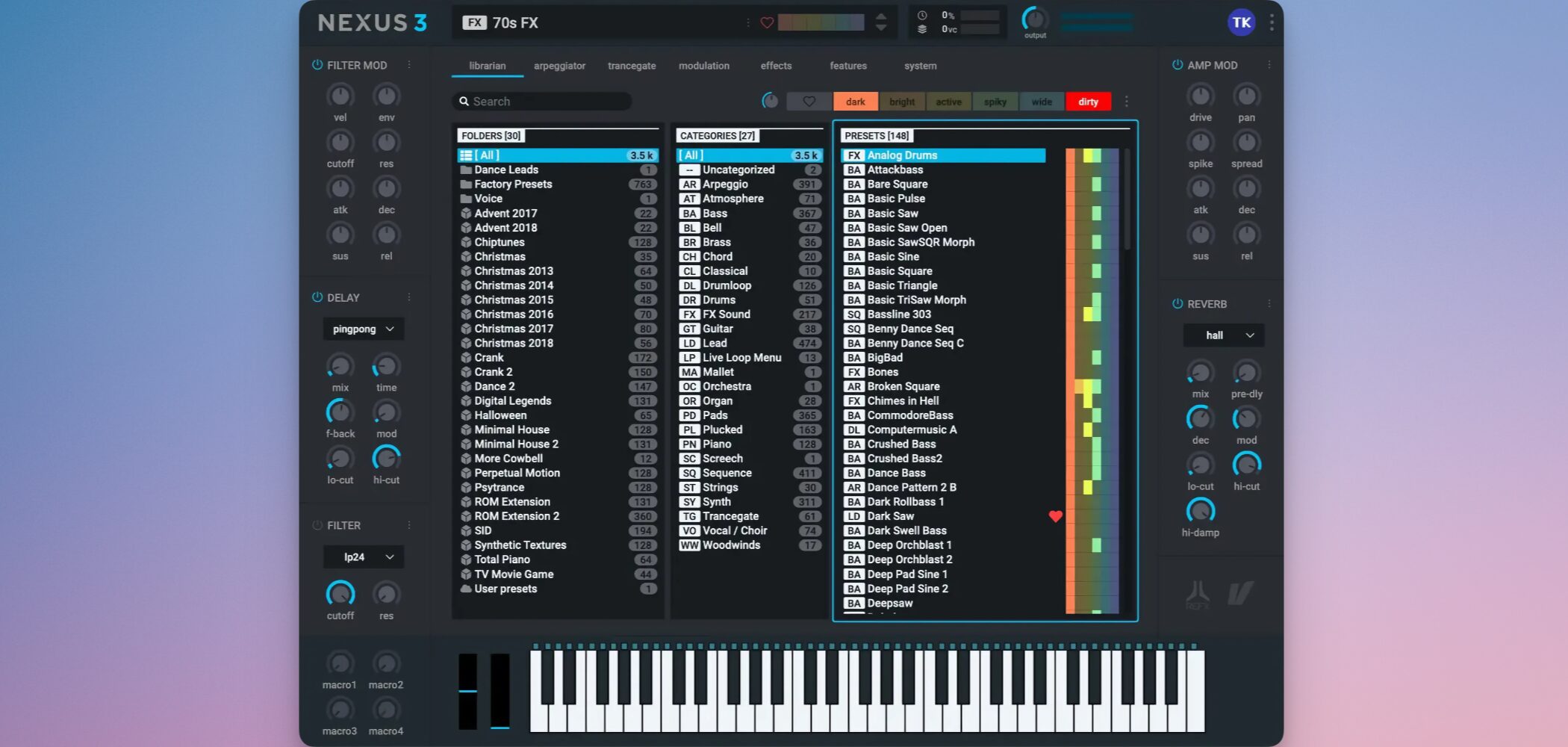Image resolution: width=1568 pixels, height=747 pixels.
Task: Open the TK user account button
Action: [x=1242, y=22]
